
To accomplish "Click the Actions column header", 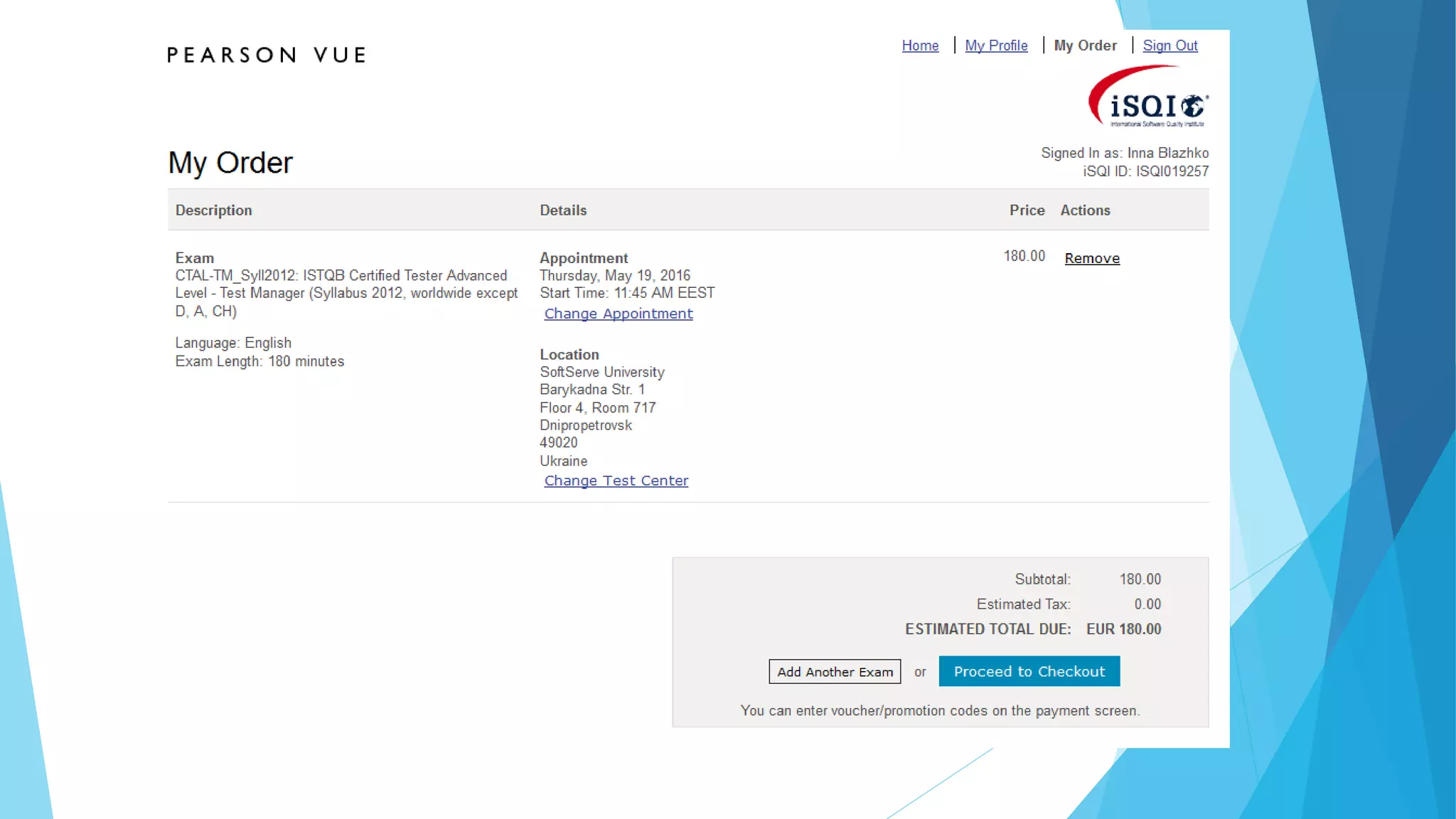I will tap(1085, 210).
